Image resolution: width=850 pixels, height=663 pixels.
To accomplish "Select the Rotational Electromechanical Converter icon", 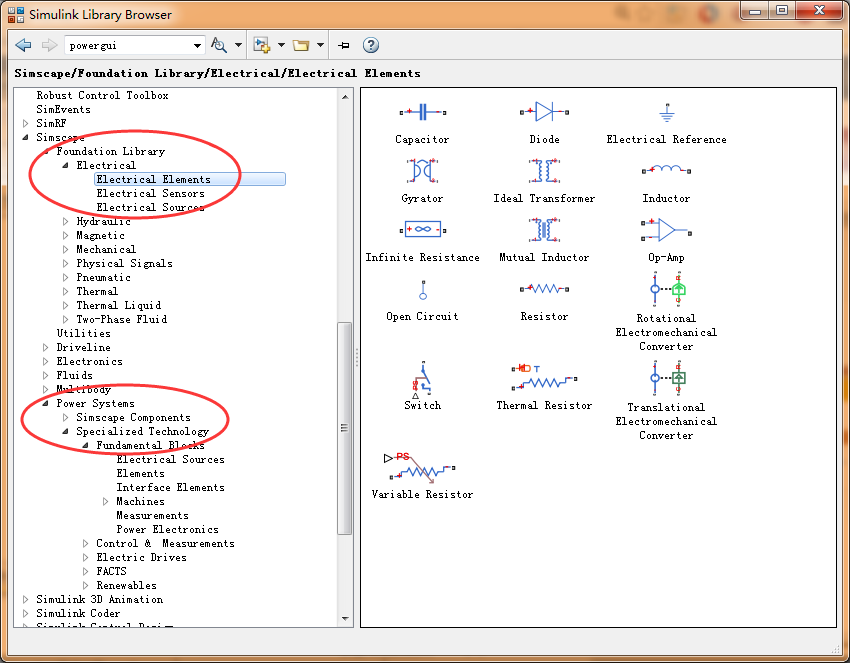I will click(667, 289).
